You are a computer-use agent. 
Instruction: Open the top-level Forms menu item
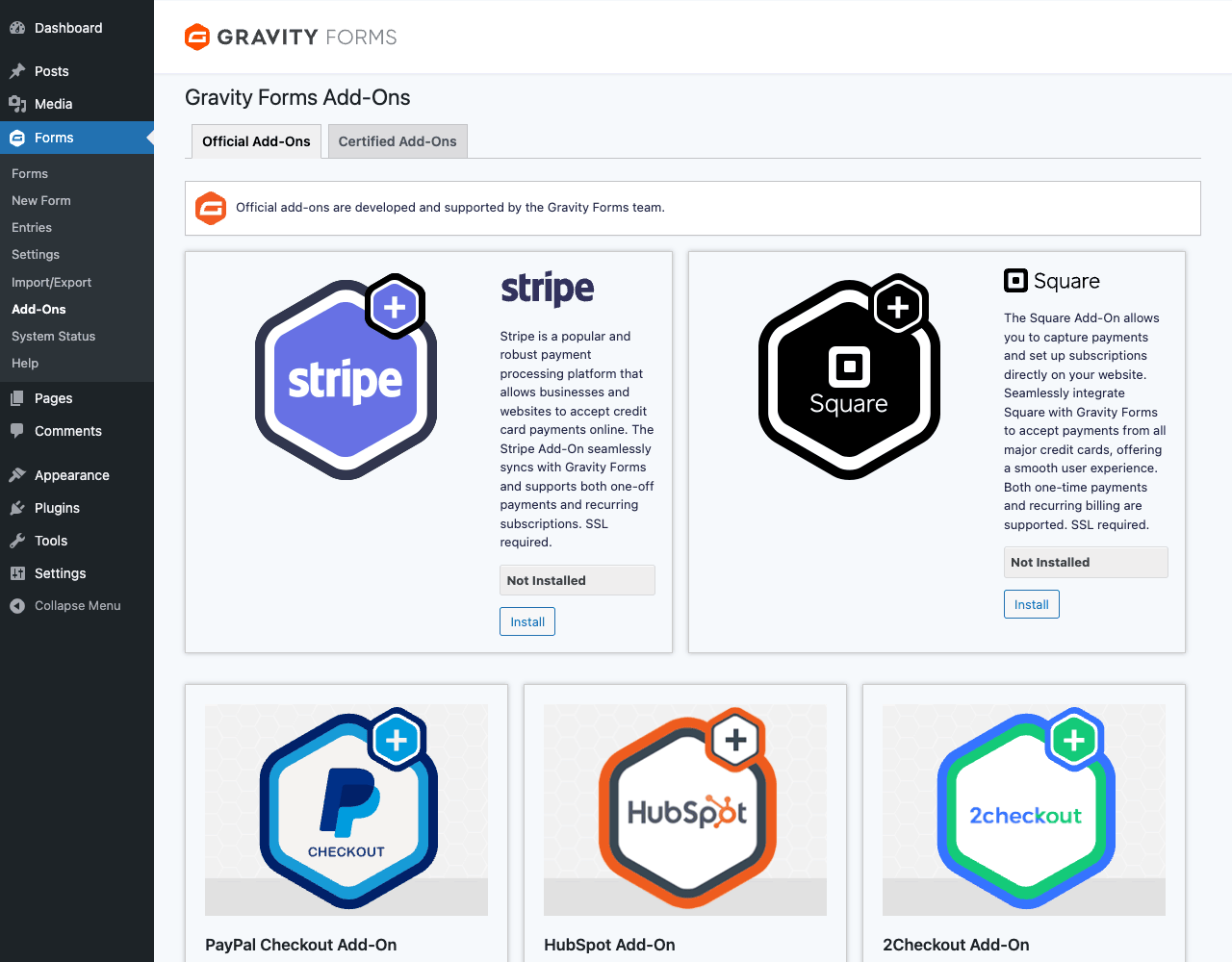pyautogui.click(x=77, y=138)
